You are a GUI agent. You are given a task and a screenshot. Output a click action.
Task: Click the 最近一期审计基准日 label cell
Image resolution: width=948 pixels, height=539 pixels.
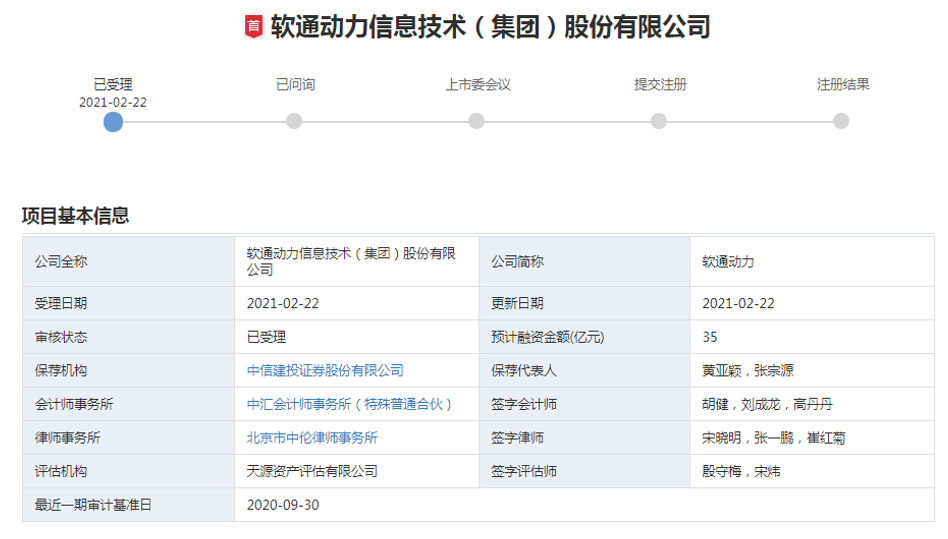129,505
